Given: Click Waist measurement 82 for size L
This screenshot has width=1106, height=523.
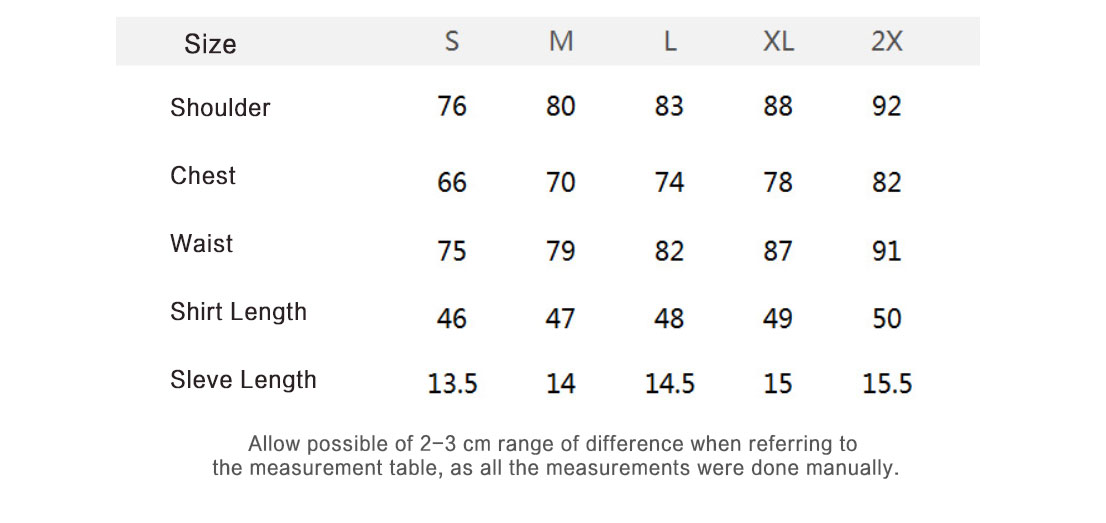Looking at the screenshot, I should tap(669, 250).
